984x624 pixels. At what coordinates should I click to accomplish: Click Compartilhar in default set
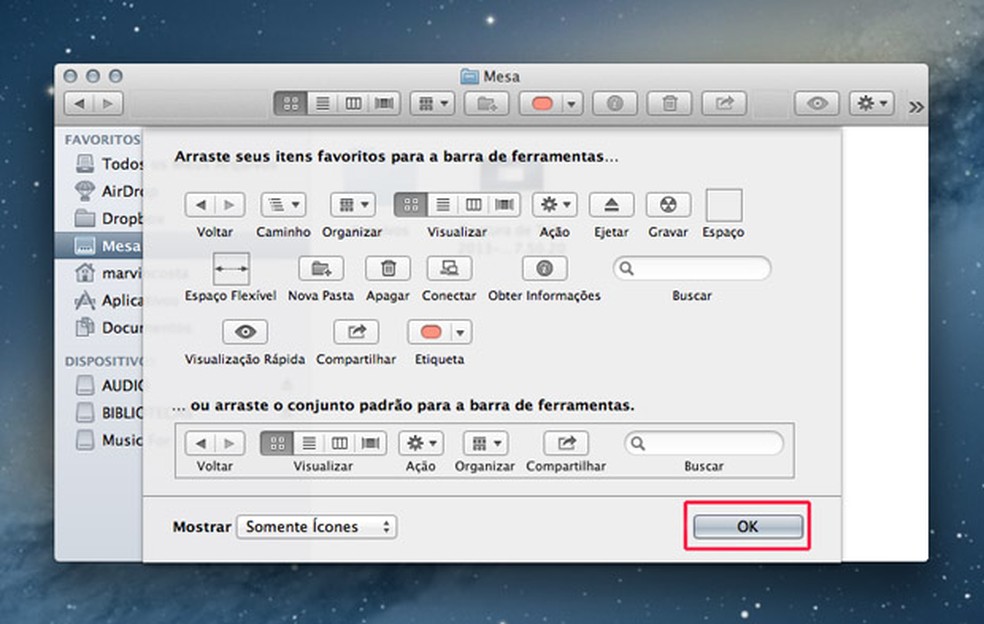coord(566,443)
